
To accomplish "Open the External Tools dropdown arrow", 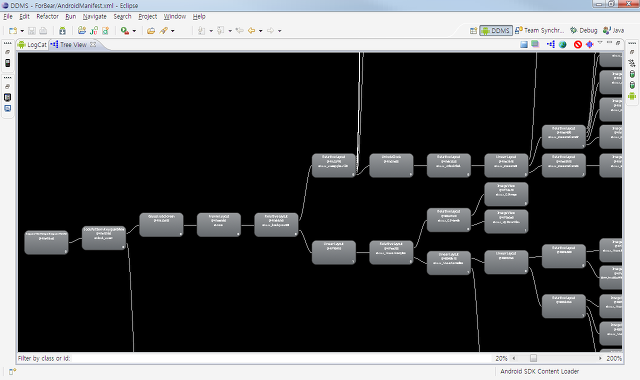I will (134, 31).
